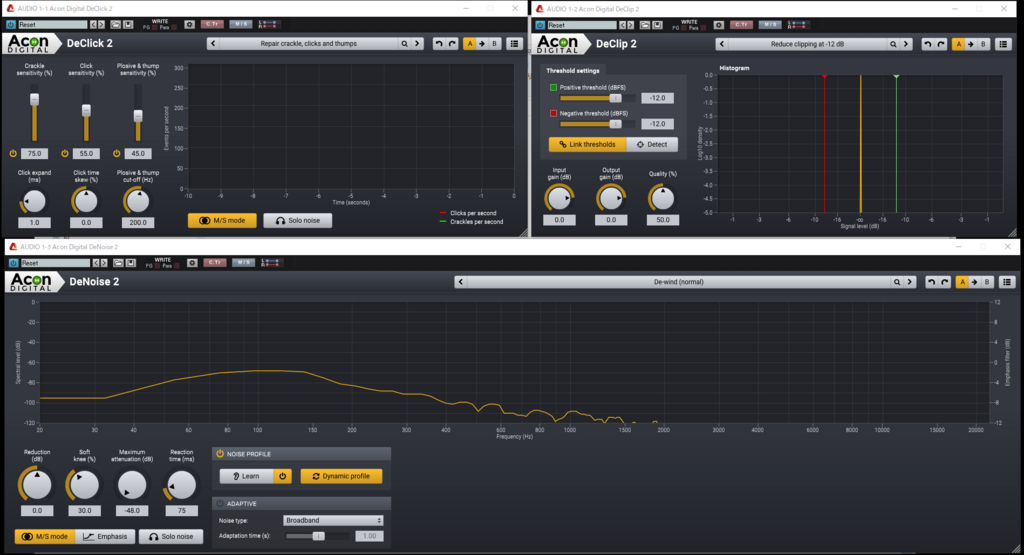
Task: Open the load preset folder icon in DeClick 2 host bar
Action: [x=116, y=25]
